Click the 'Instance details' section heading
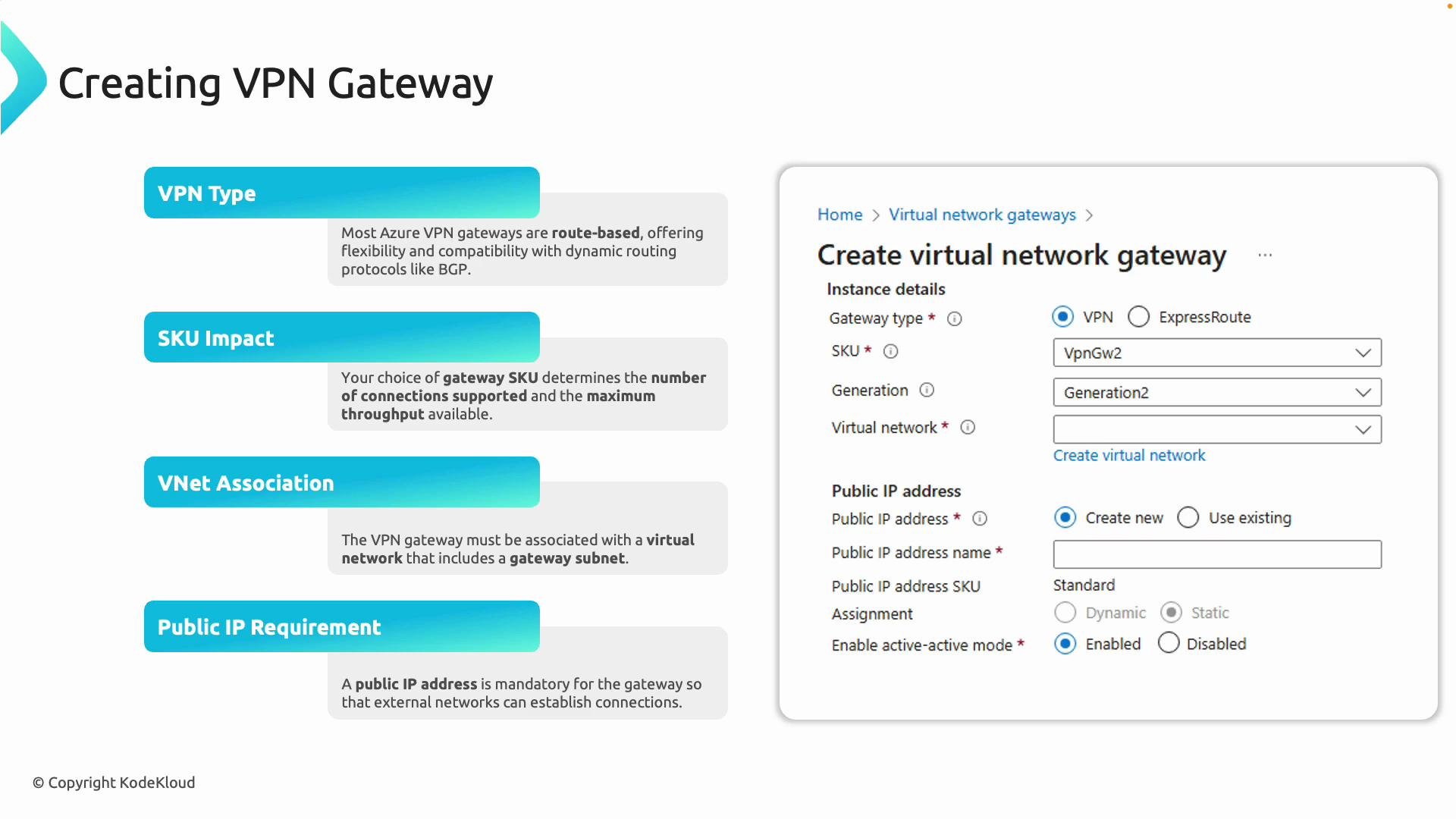Screen dimensions: 1456x819 point(886,289)
